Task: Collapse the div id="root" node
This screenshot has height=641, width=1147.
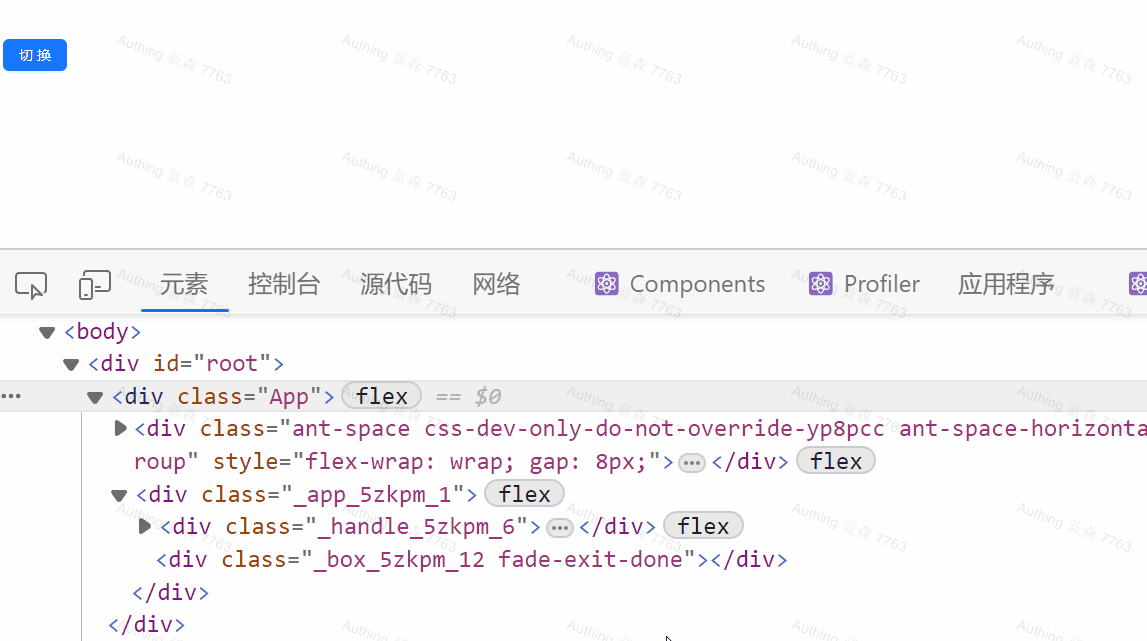Action: [71, 364]
